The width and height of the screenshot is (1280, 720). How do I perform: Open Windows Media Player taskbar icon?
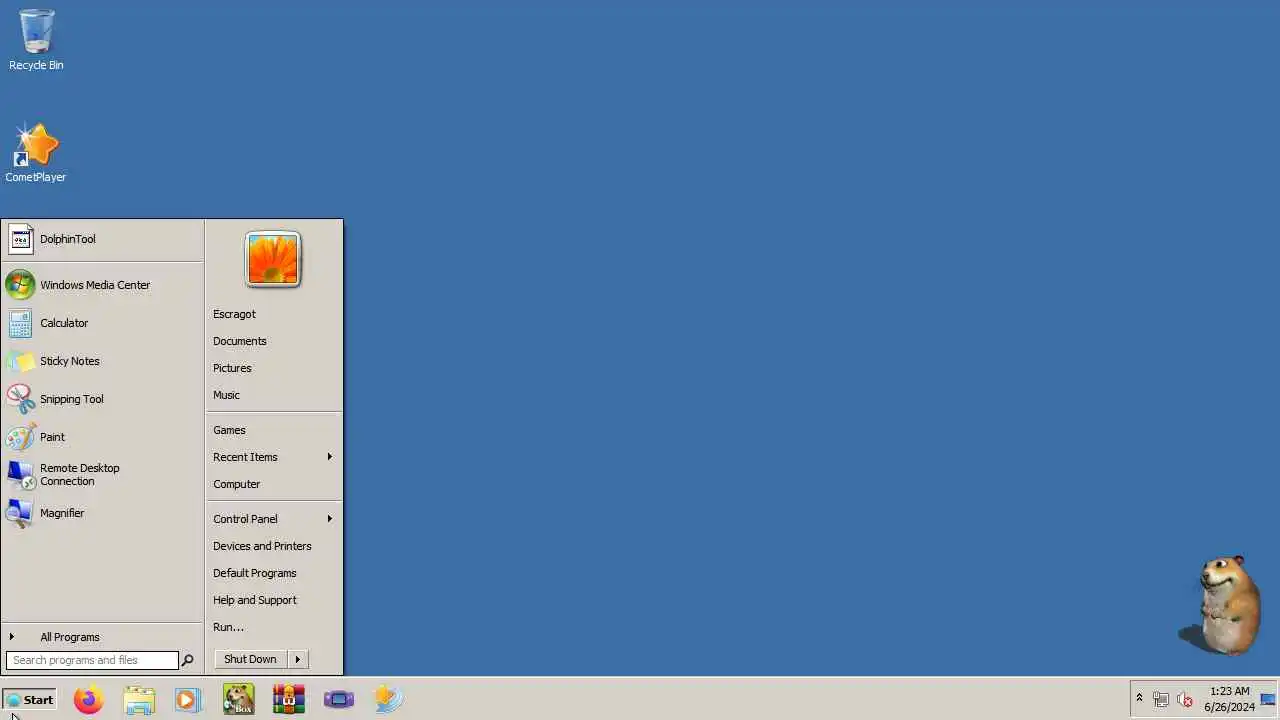[x=188, y=699]
